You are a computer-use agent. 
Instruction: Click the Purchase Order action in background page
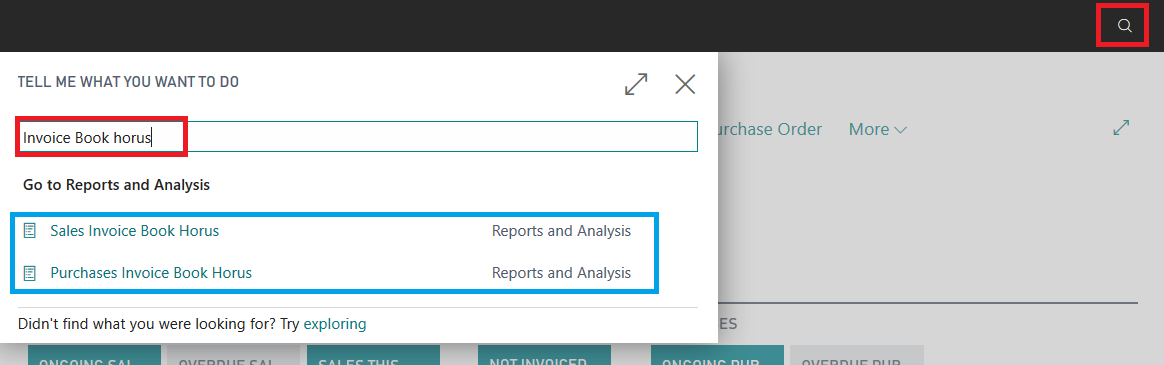coord(770,129)
